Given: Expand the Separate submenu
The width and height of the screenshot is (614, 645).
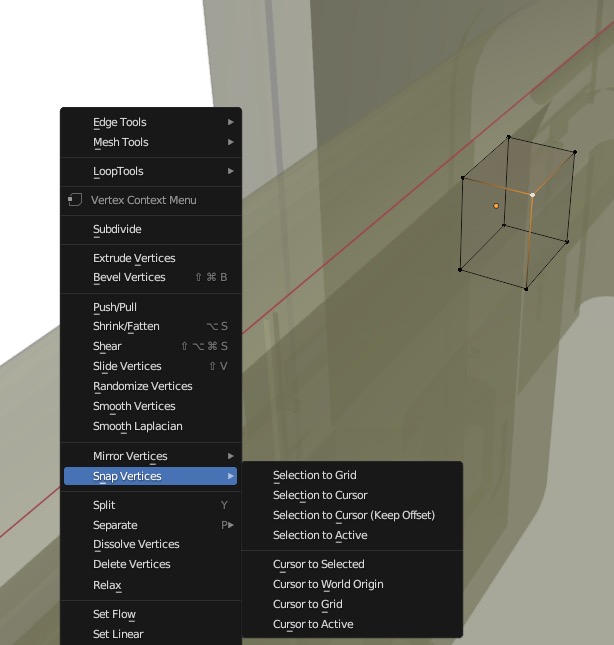Looking at the screenshot, I should (151, 525).
